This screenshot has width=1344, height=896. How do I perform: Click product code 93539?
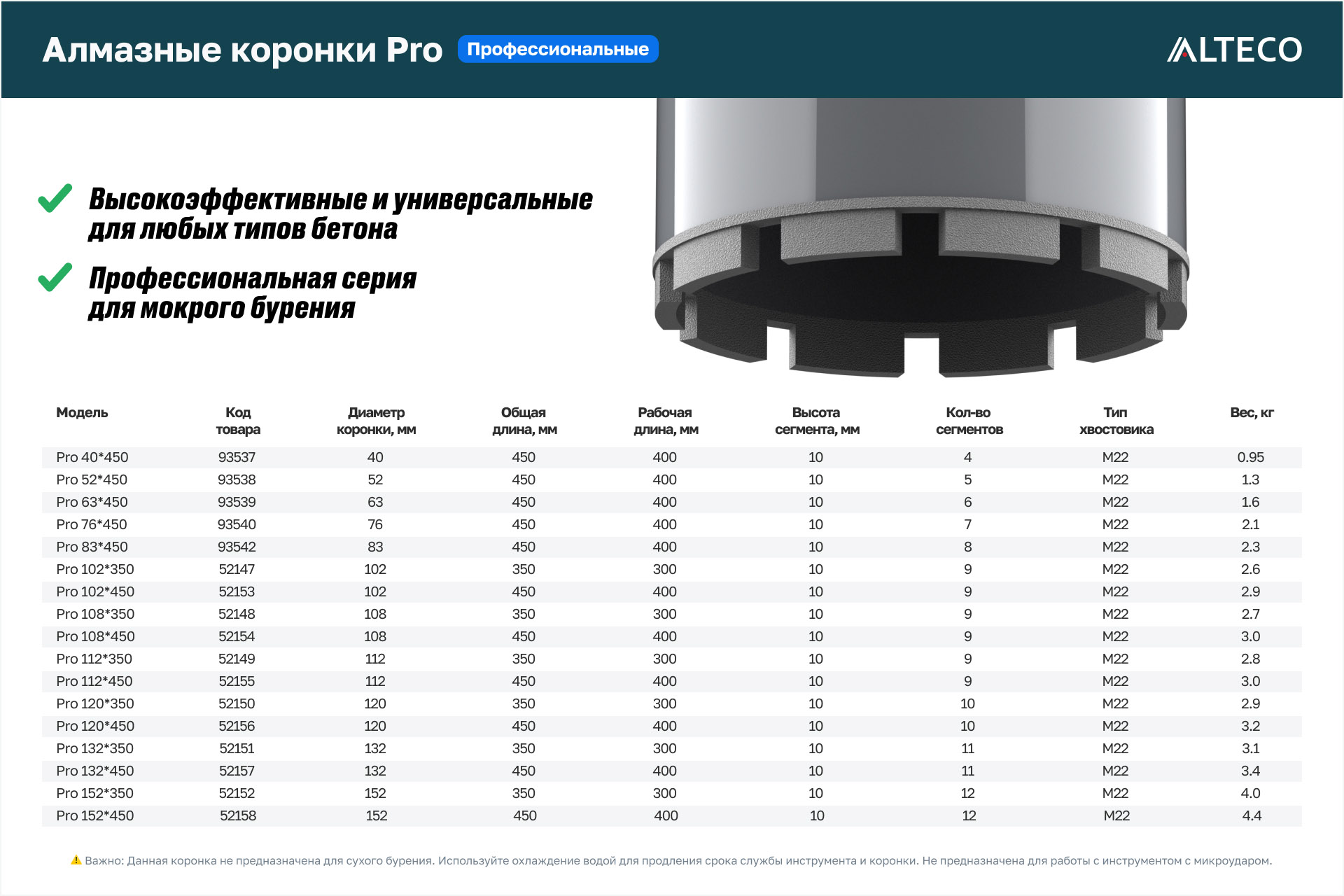pyautogui.click(x=237, y=502)
